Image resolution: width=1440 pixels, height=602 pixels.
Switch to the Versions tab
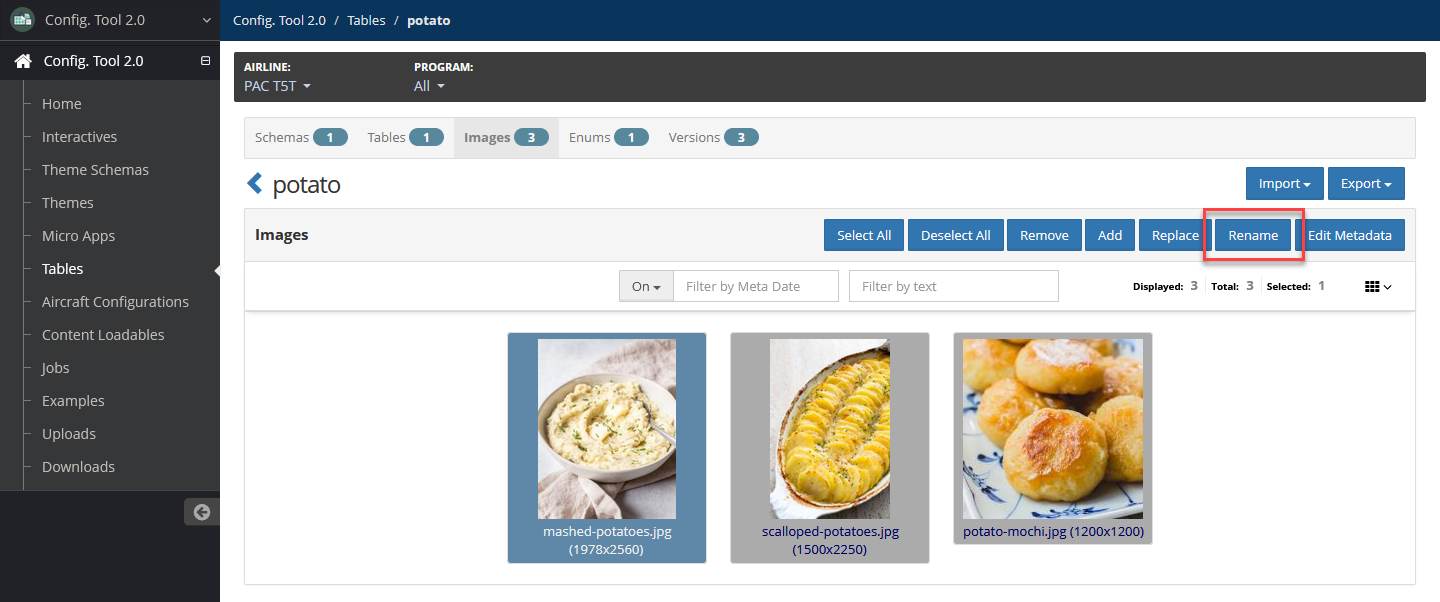point(713,138)
